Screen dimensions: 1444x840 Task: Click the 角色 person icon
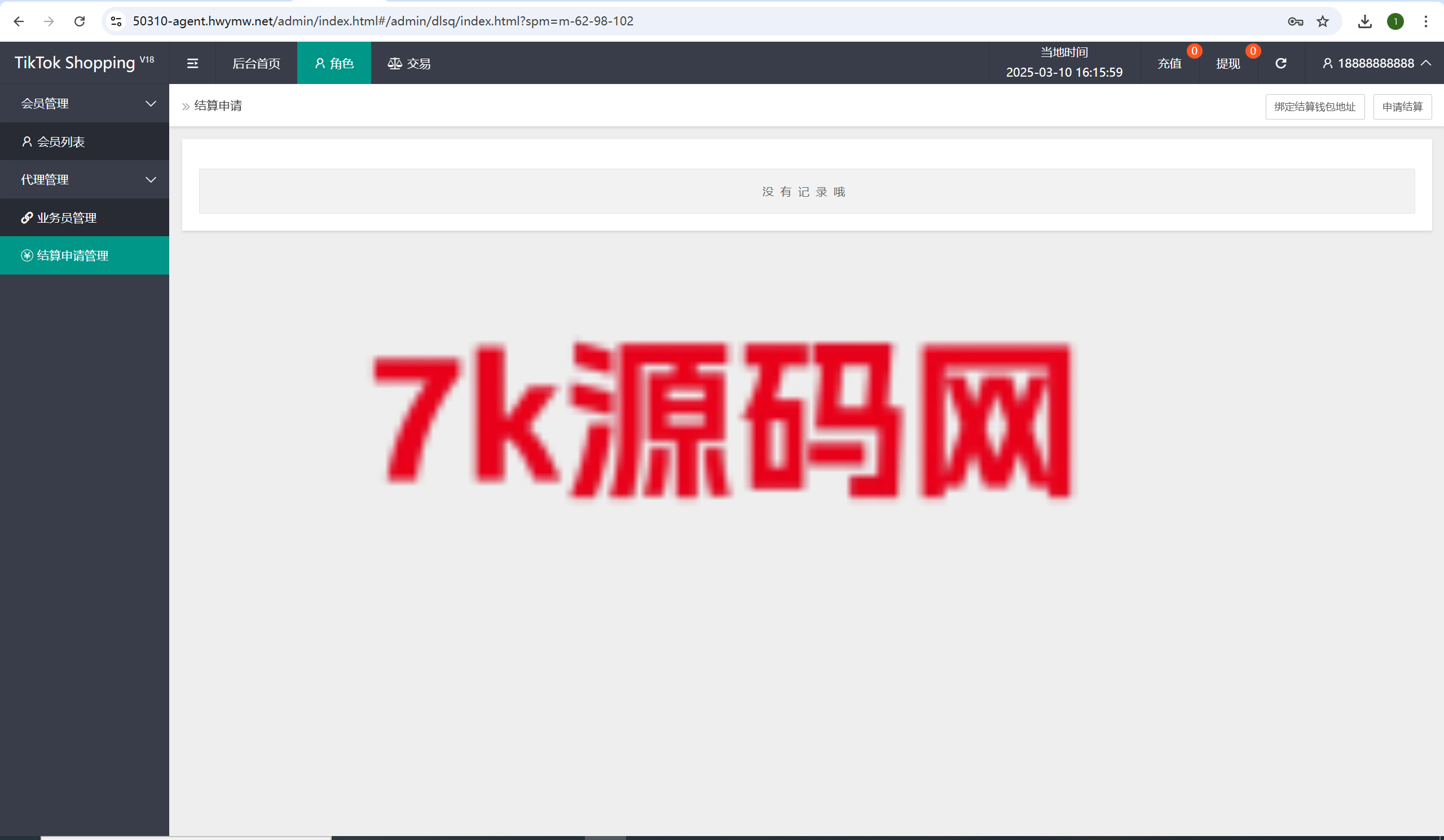pos(320,63)
